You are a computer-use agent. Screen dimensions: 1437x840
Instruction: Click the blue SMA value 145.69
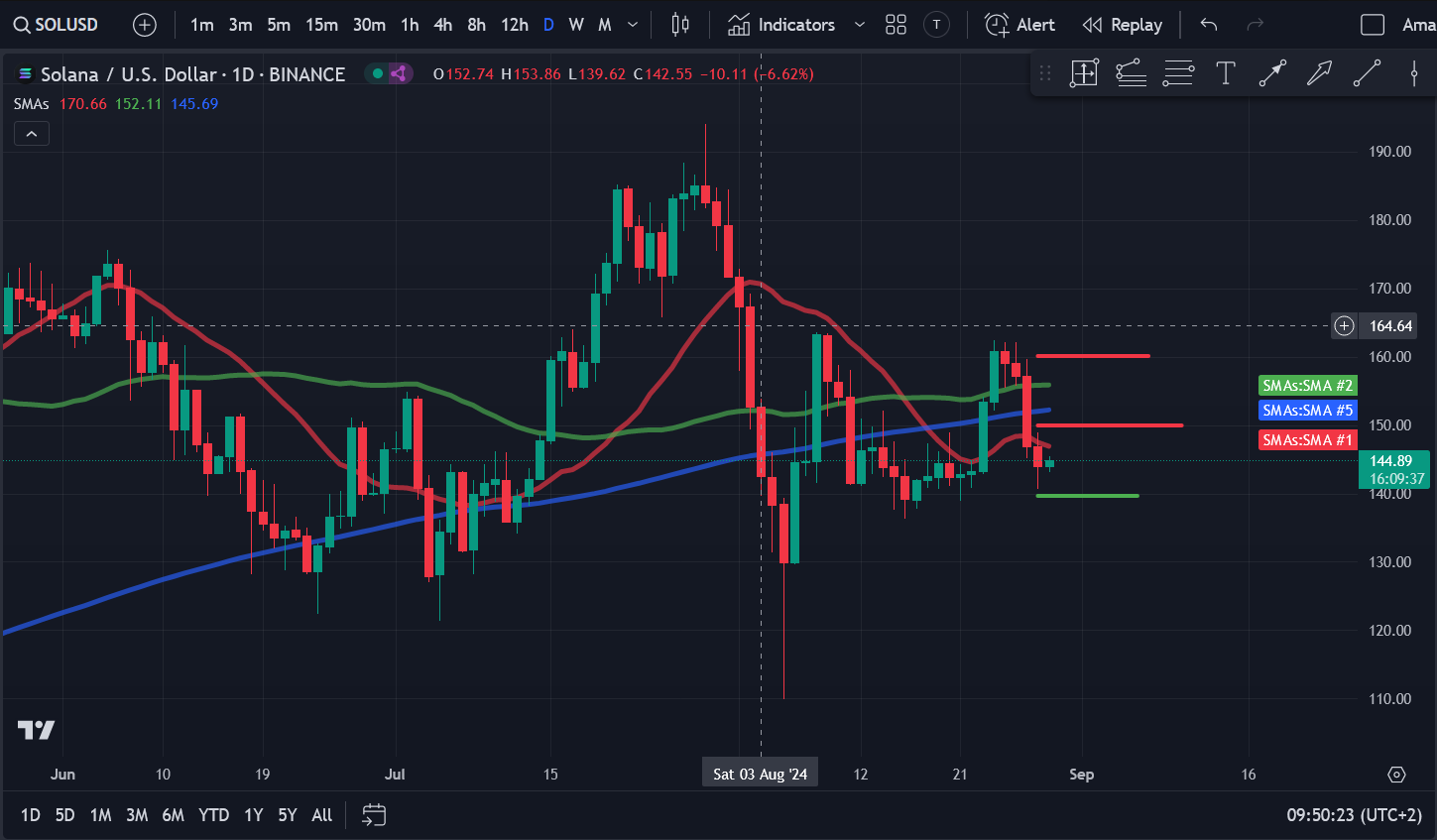[x=194, y=103]
